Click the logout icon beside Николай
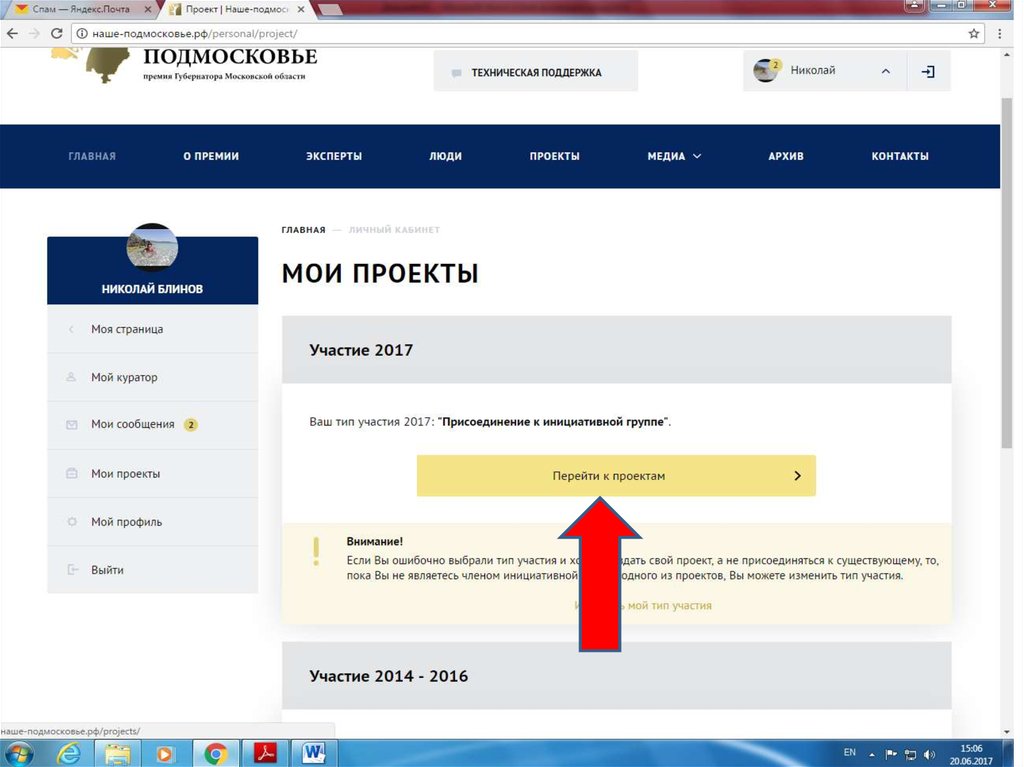 pos(928,72)
